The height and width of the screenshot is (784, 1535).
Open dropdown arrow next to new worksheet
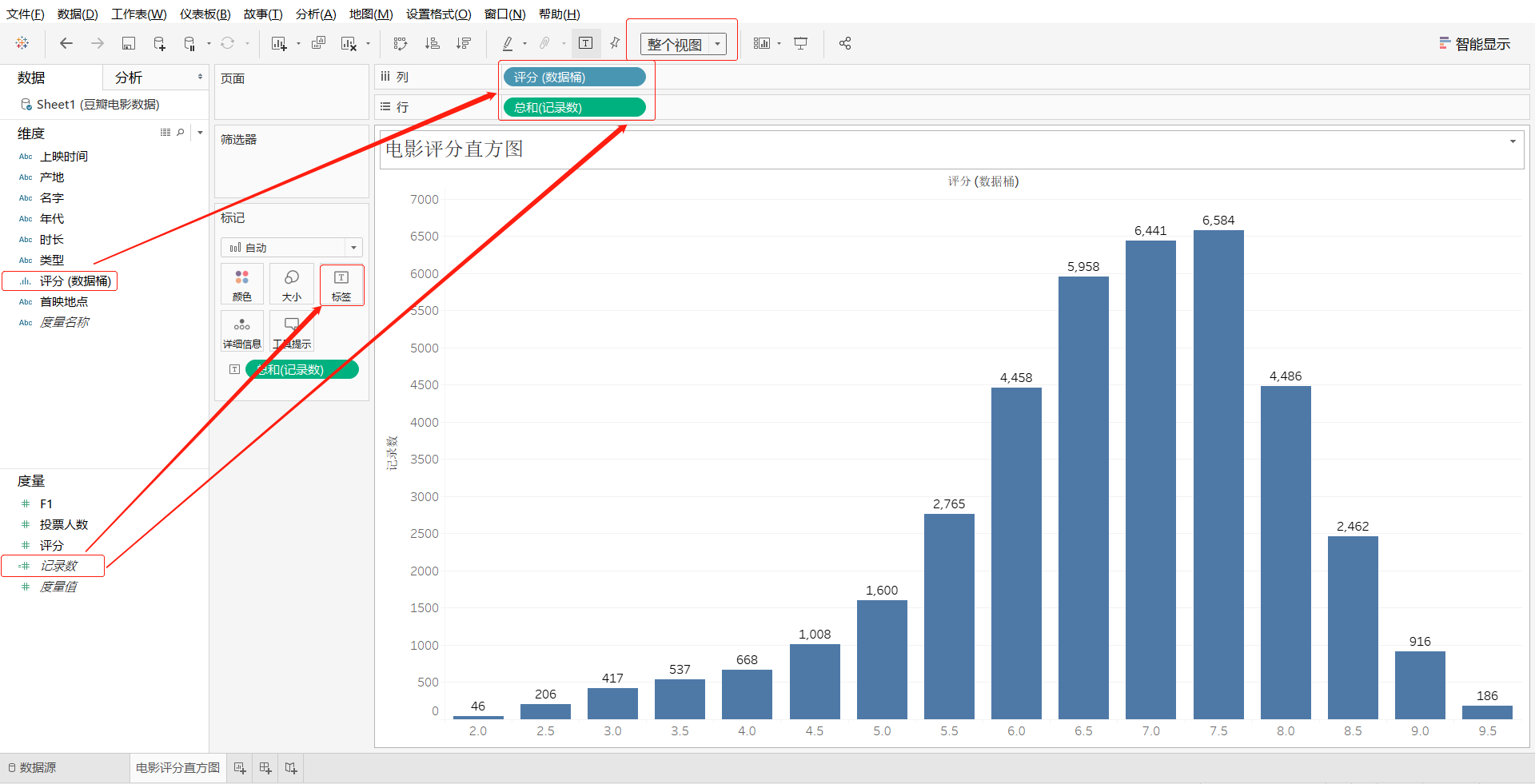tap(298, 44)
